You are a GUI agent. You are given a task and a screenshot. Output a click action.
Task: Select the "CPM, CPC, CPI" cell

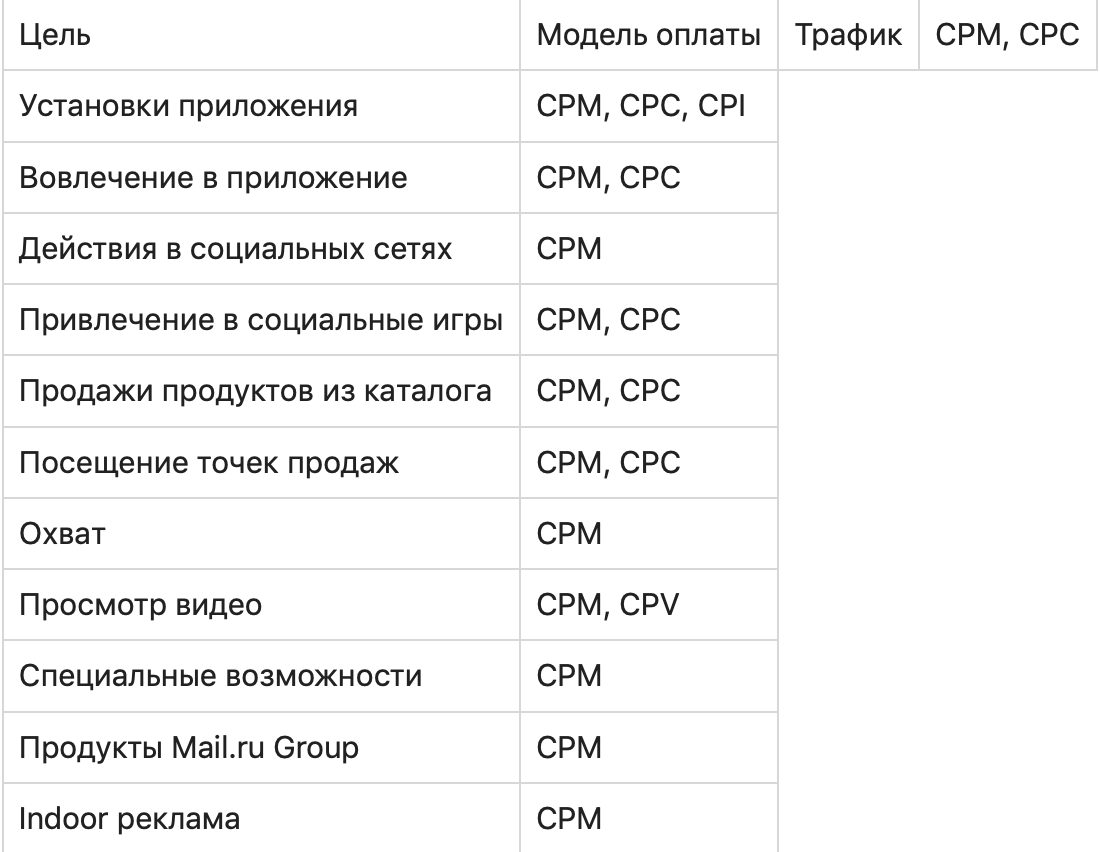click(x=641, y=106)
